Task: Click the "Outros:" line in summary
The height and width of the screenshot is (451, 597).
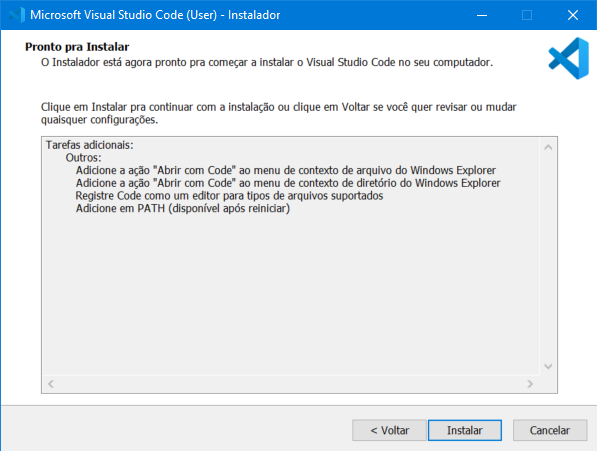Action: coord(83,158)
